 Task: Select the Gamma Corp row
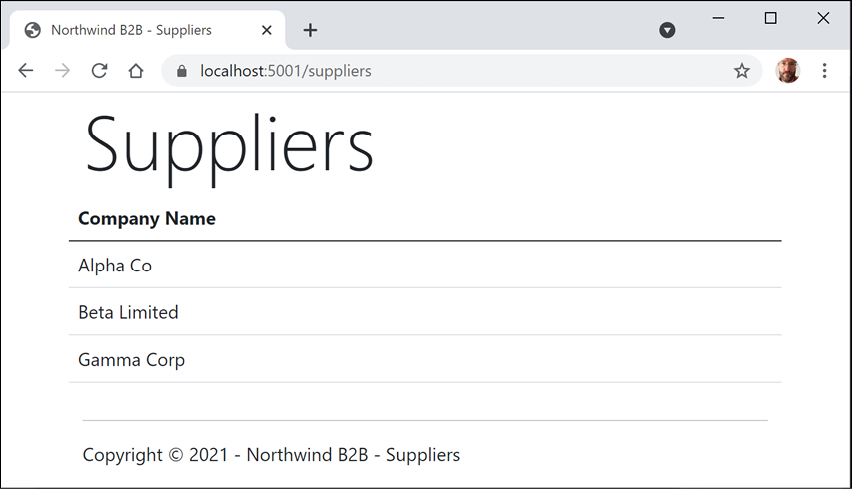[x=131, y=360]
